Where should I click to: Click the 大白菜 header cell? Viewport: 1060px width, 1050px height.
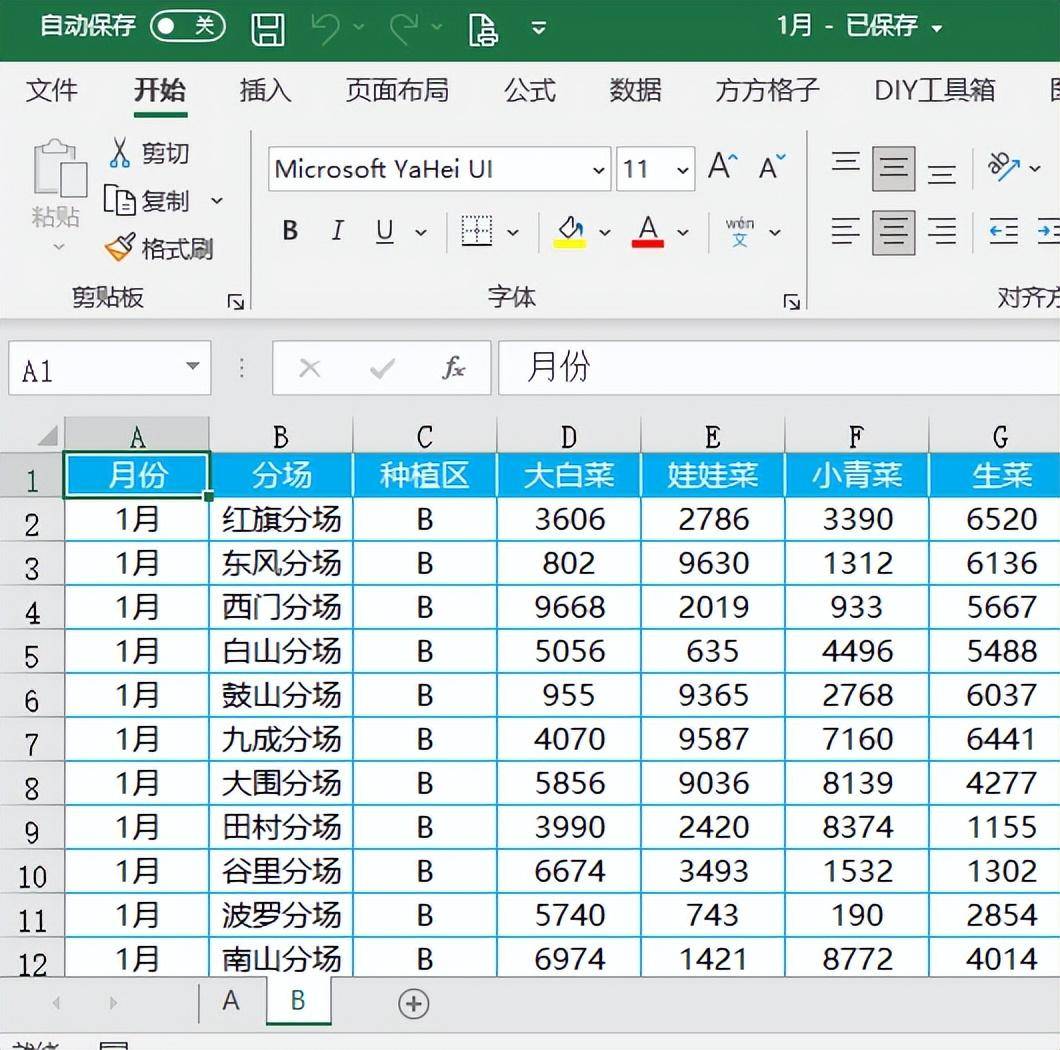point(569,475)
